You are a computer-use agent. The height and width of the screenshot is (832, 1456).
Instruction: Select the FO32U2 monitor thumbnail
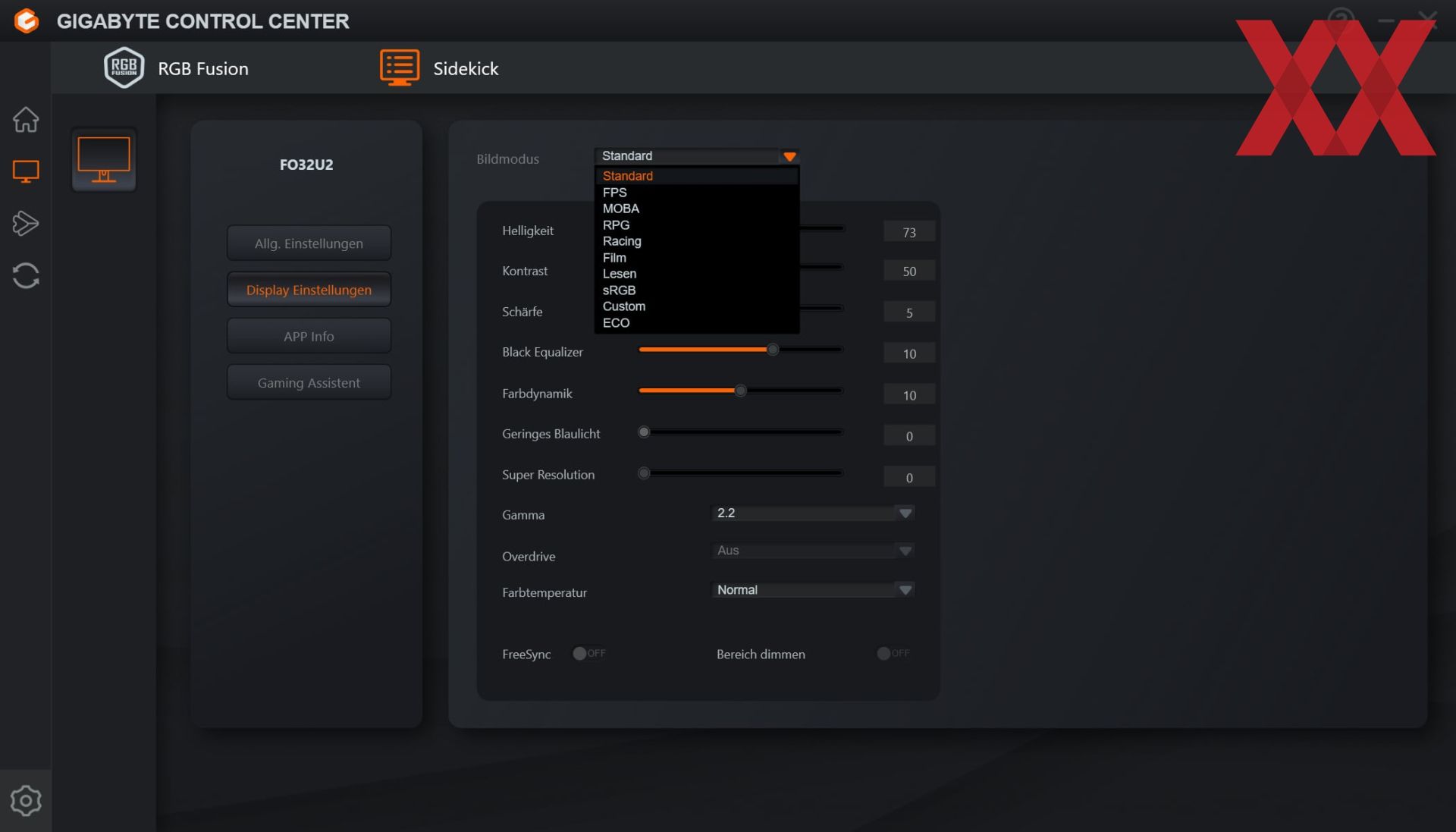click(104, 159)
